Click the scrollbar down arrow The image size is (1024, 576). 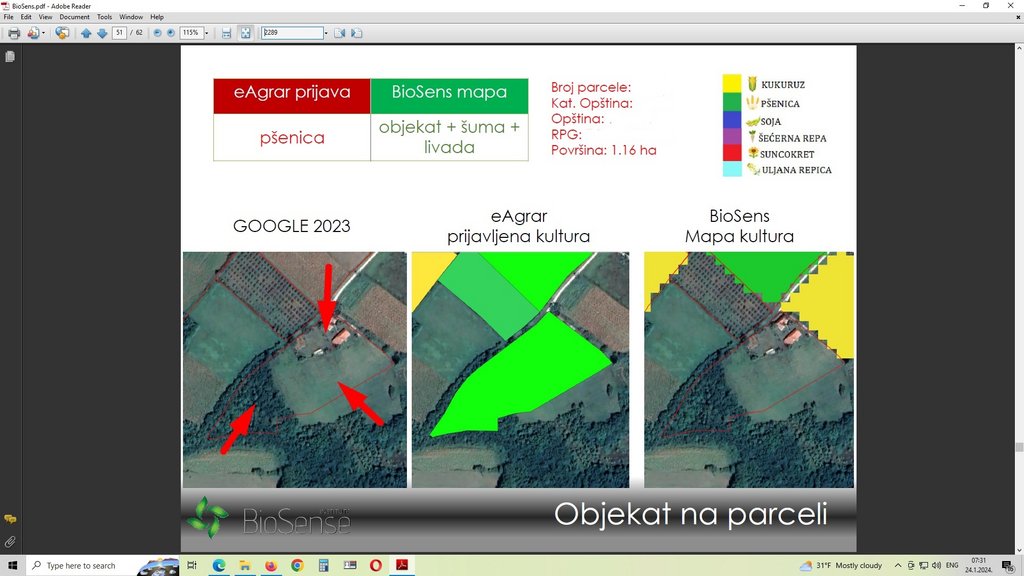pos(1019,550)
